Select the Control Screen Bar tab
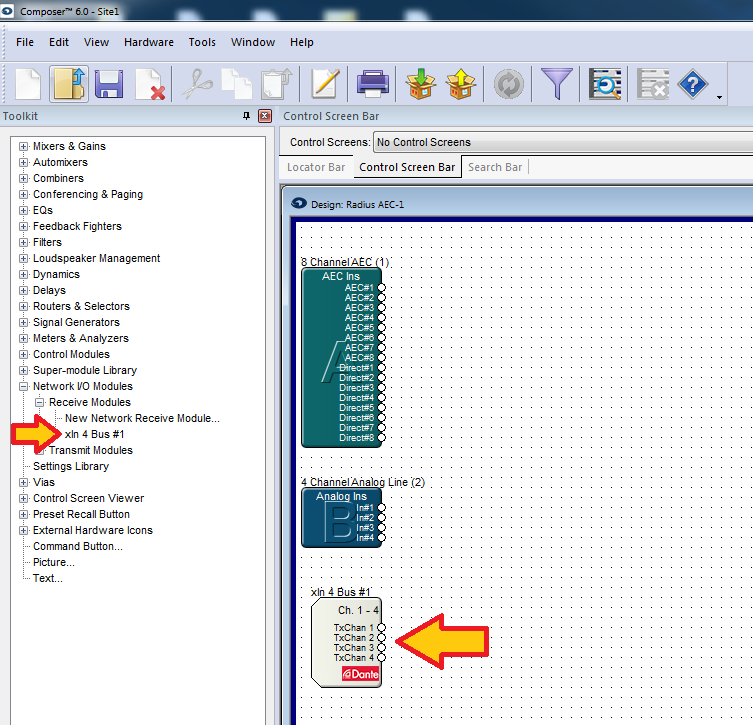 coord(407,167)
